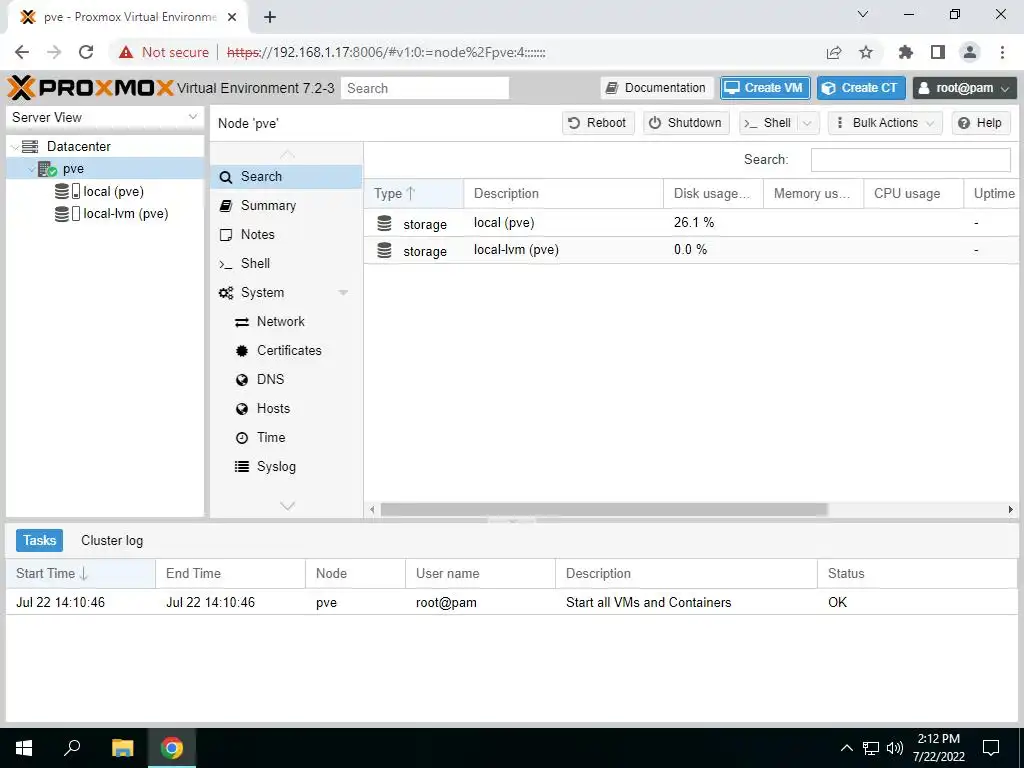1024x768 pixels.
Task: Open the node Notes panel
Action: pyautogui.click(x=285, y=234)
